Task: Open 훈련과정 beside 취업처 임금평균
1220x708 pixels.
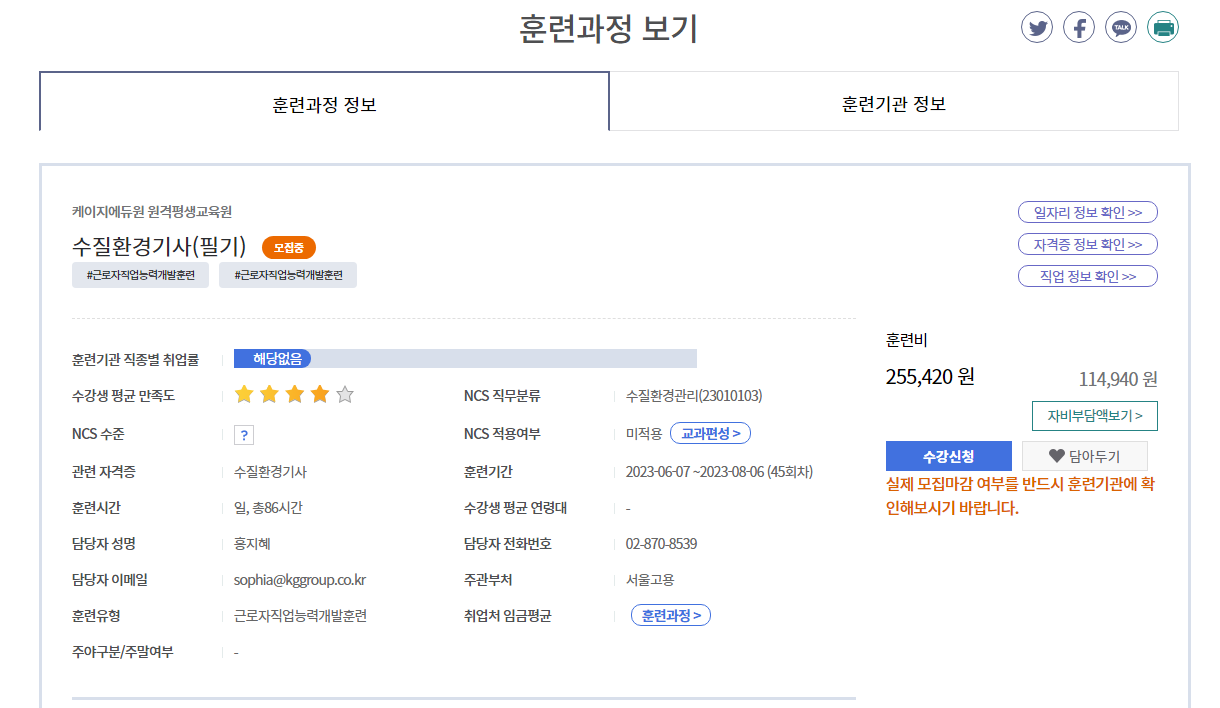Action: (671, 615)
